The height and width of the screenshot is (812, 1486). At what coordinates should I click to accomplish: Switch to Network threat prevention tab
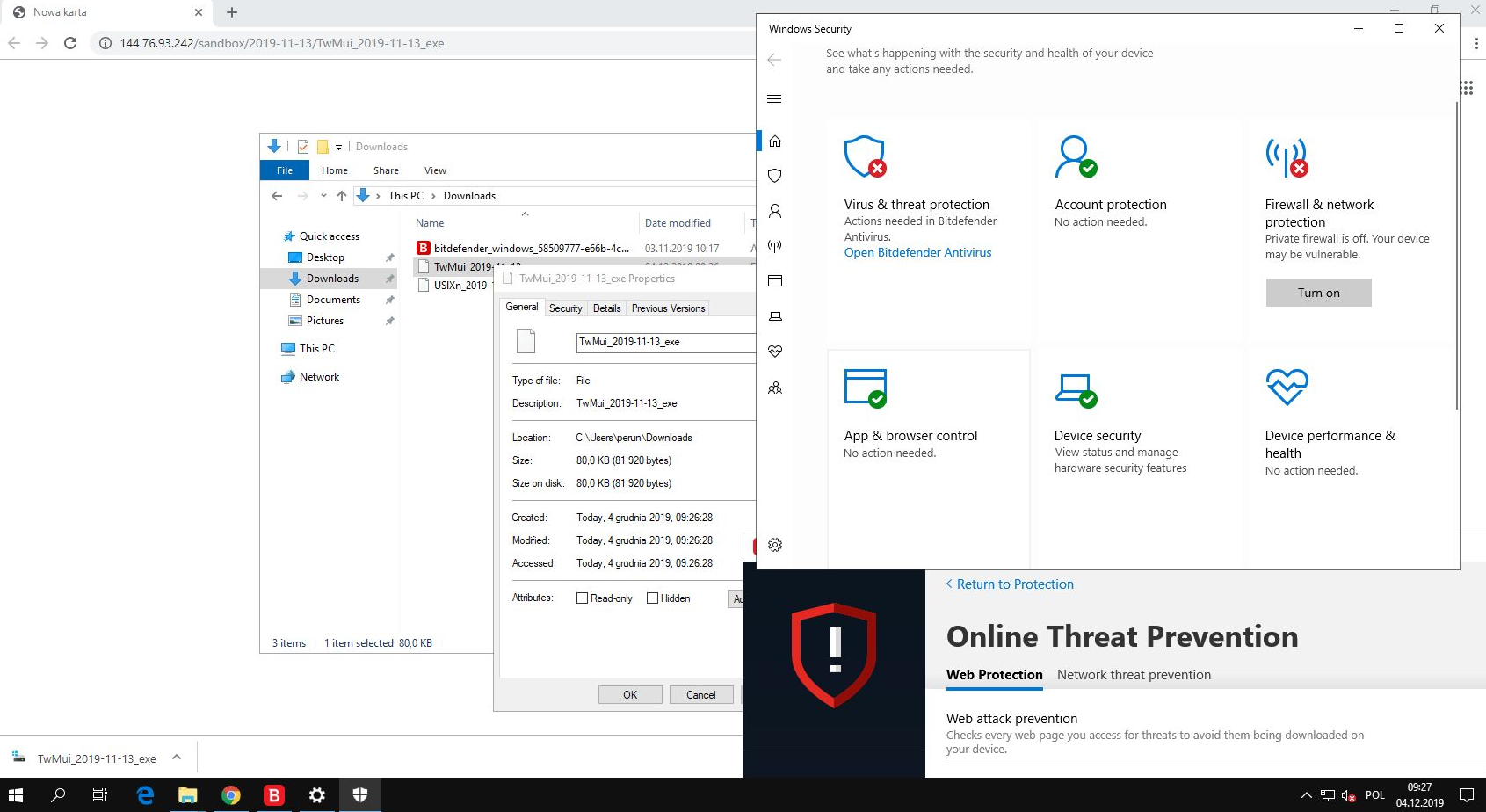click(1134, 675)
